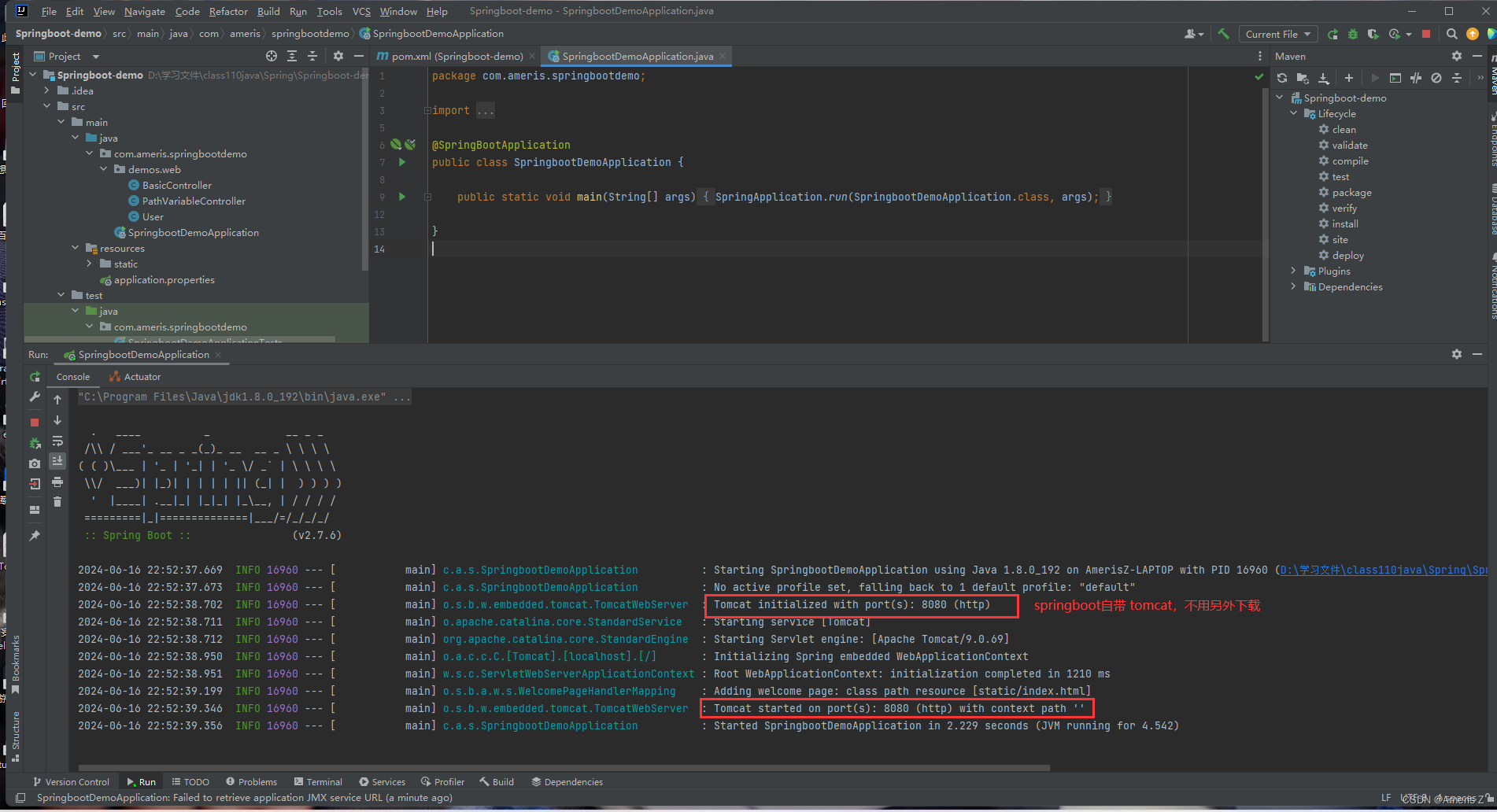This screenshot has height=812, width=1497.
Task: Toggle Soft-Wrap in console toolbar
Action: click(x=57, y=441)
